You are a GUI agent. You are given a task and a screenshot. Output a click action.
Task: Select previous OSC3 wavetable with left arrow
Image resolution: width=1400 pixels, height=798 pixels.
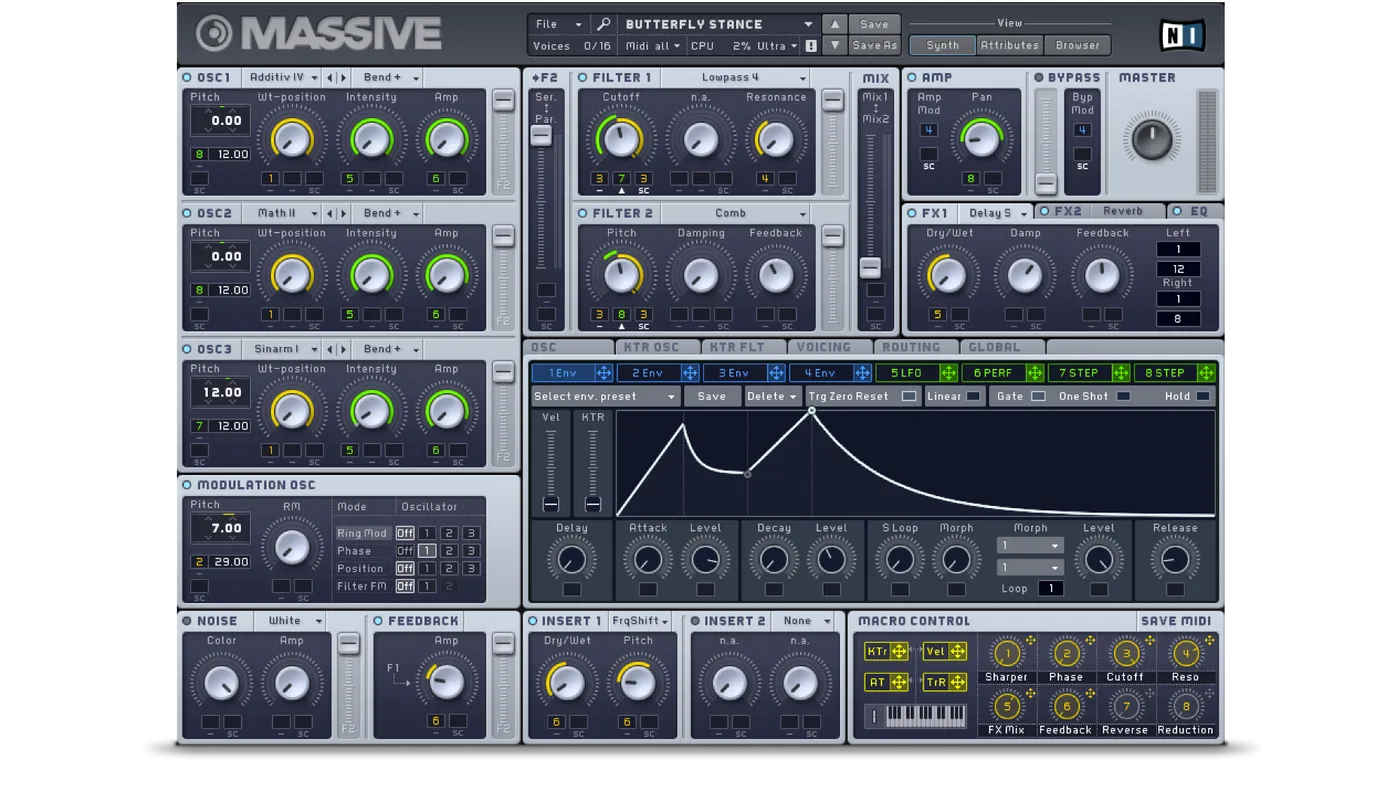[331, 349]
